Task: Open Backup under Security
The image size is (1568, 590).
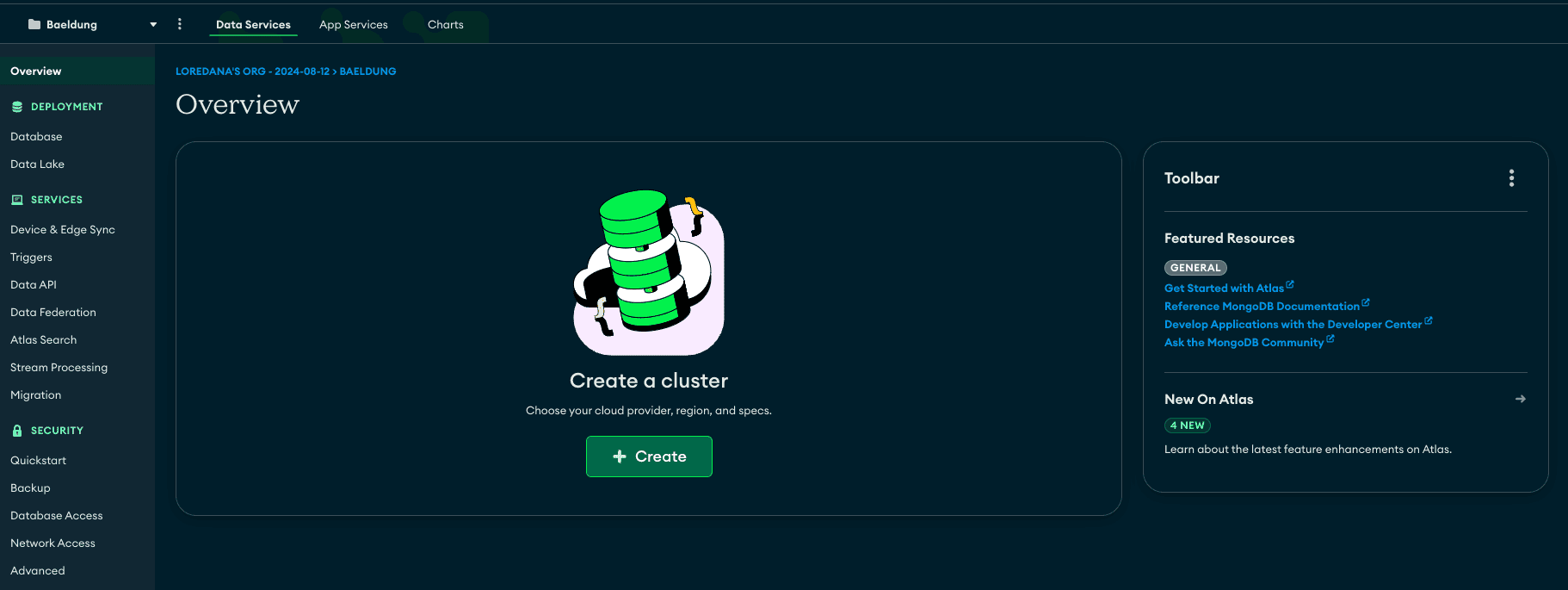Action: click(x=30, y=488)
